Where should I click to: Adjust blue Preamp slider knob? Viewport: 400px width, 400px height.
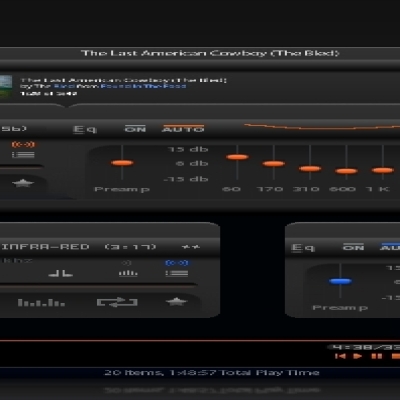(340, 281)
